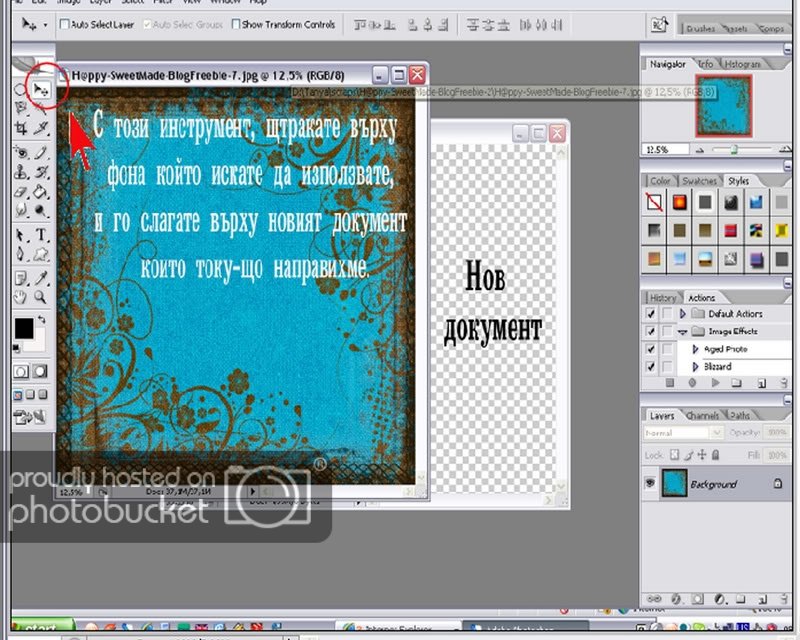Viewport: 800px width, 640px height.
Task: Toggle Blizzard action checkmark
Action: (x=651, y=366)
